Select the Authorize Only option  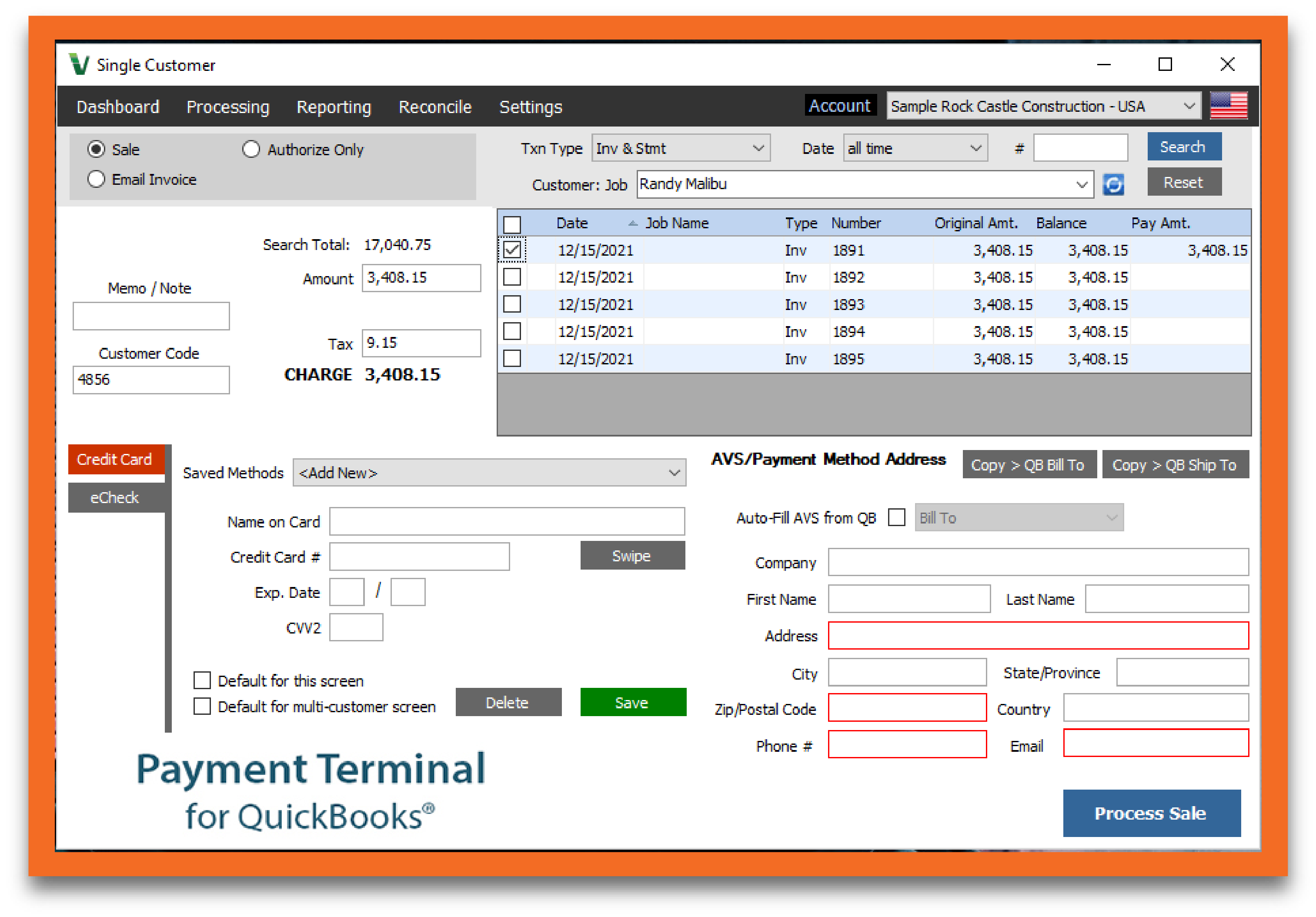pos(251,150)
